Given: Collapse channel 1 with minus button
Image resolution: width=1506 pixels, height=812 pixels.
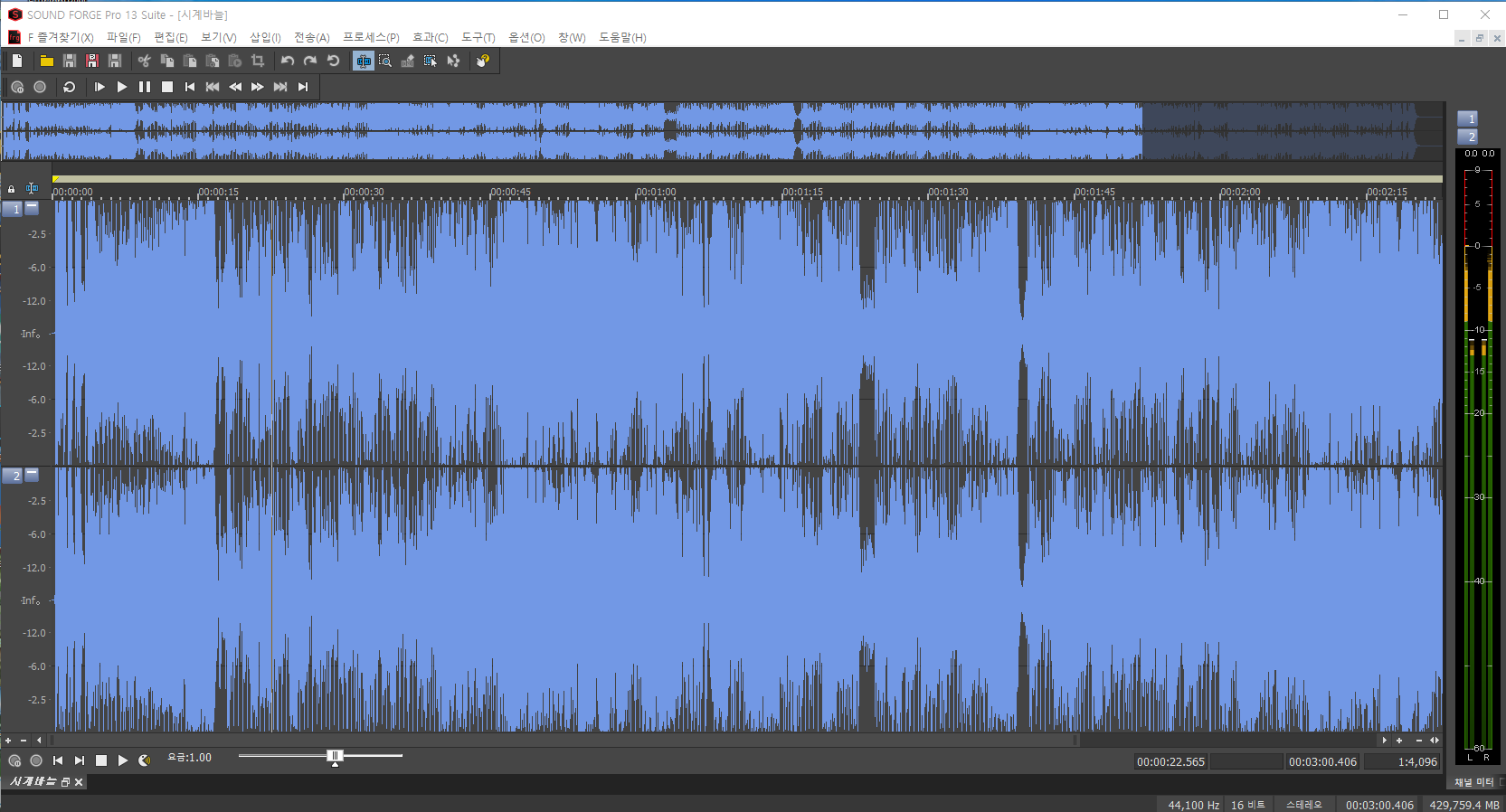Looking at the screenshot, I should click(32, 207).
